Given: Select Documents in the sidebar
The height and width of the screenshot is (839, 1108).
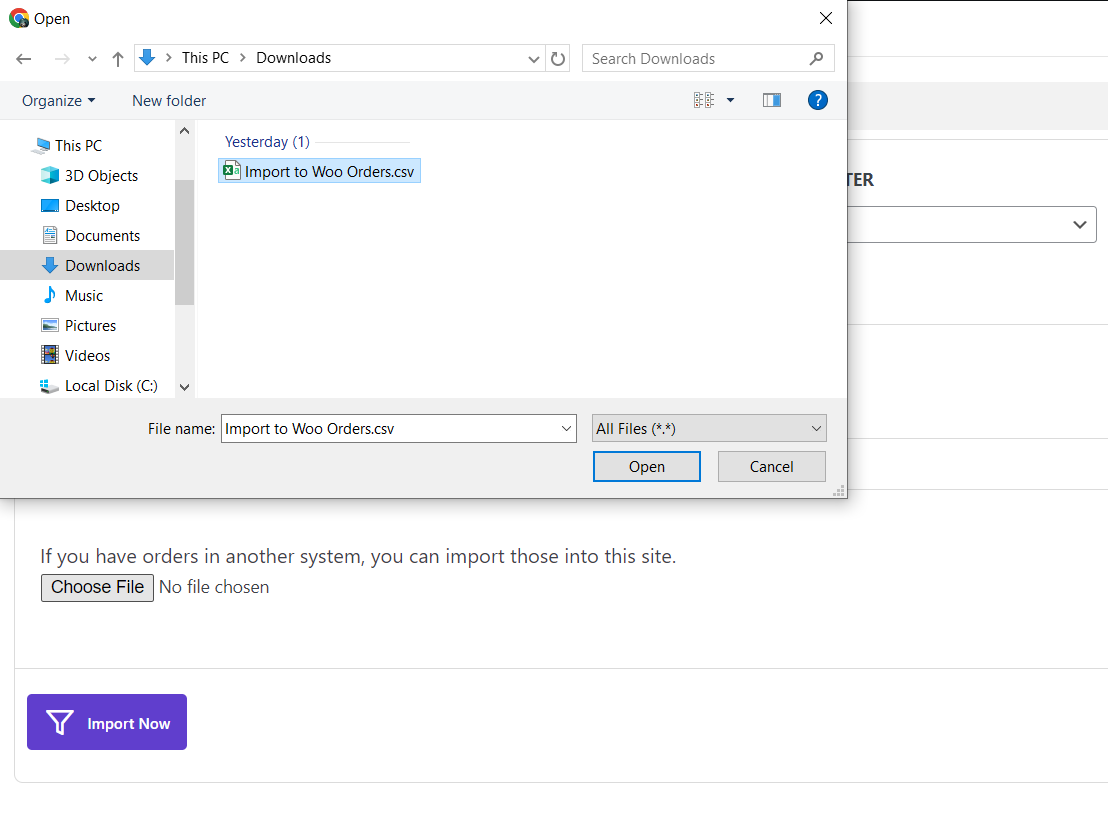Looking at the screenshot, I should 102,236.
